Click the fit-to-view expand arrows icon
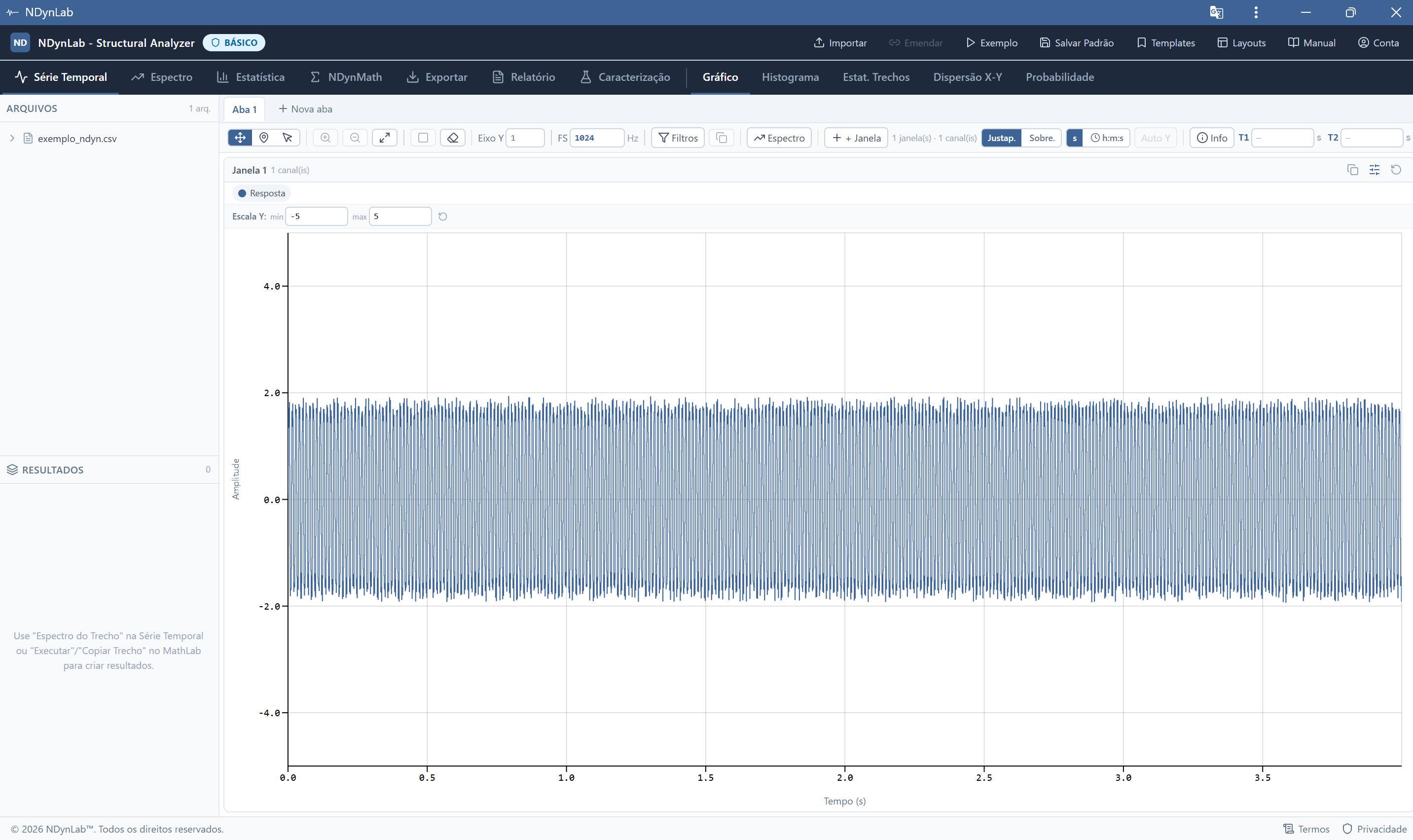The width and height of the screenshot is (1413, 840). pyautogui.click(x=384, y=138)
